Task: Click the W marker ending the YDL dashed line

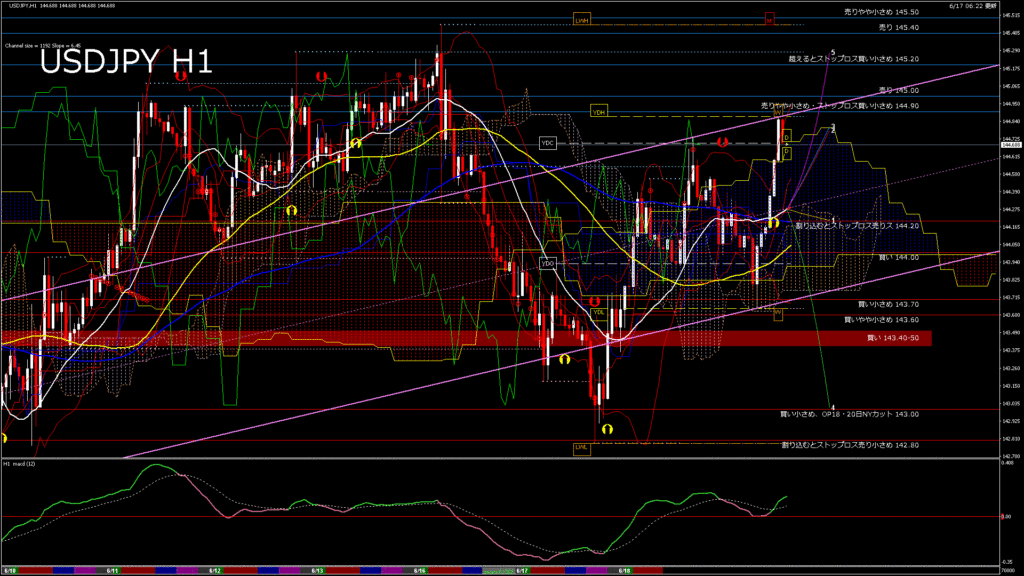Action: coord(778,314)
